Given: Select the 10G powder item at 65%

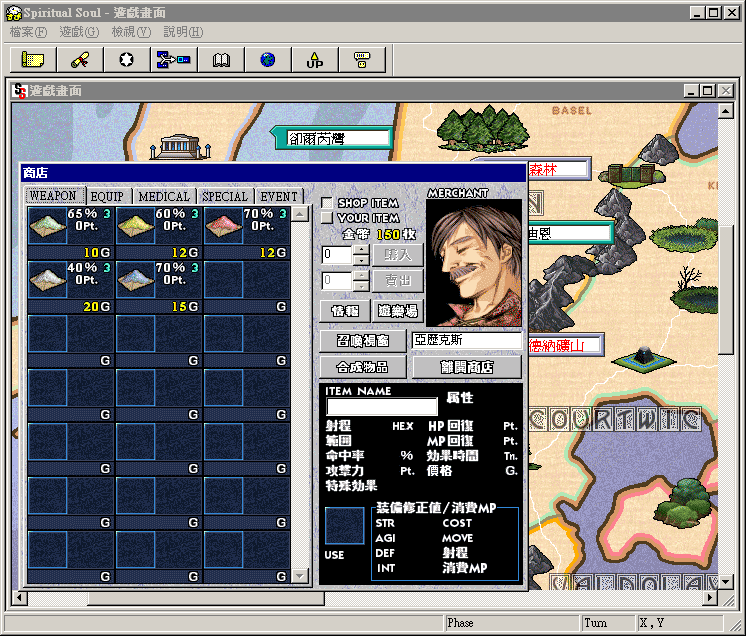Looking at the screenshot, I should tap(69, 231).
